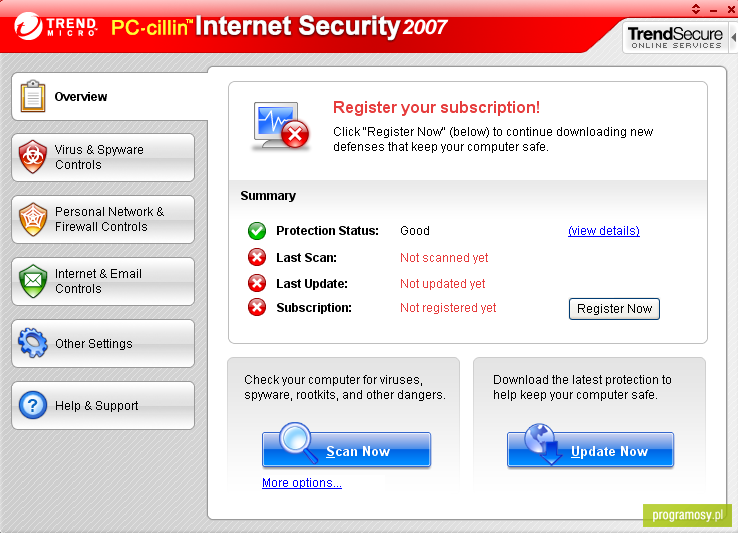Image resolution: width=738 pixels, height=533 pixels.
Task: Open the view details link
Action: [x=604, y=231]
